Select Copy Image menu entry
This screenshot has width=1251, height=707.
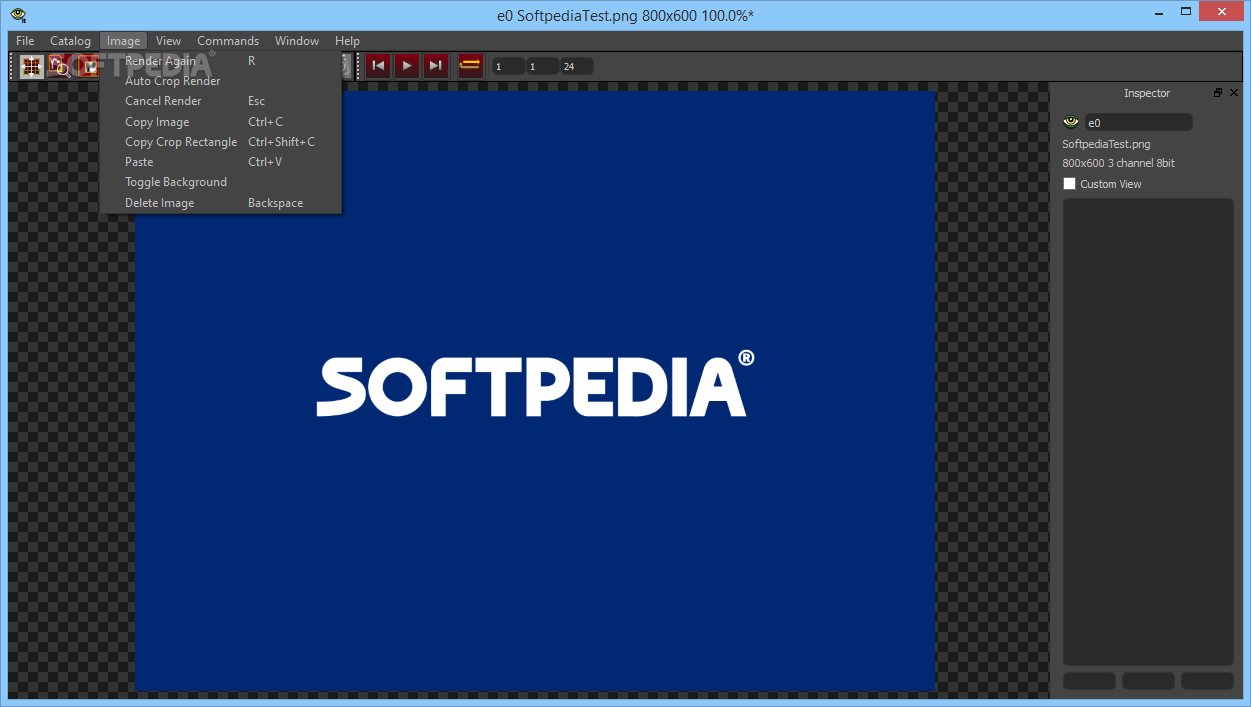[x=221, y=122]
